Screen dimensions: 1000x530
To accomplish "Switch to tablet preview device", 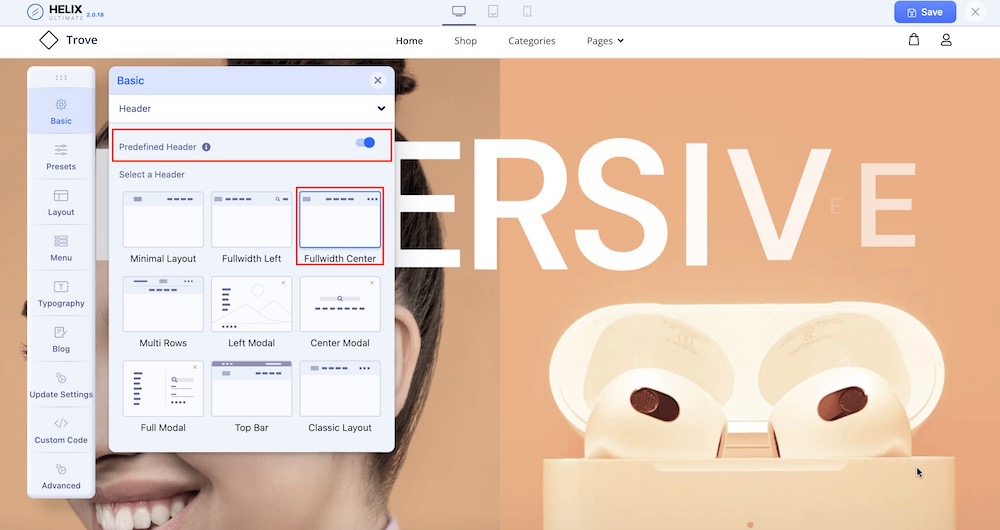I will [x=493, y=11].
